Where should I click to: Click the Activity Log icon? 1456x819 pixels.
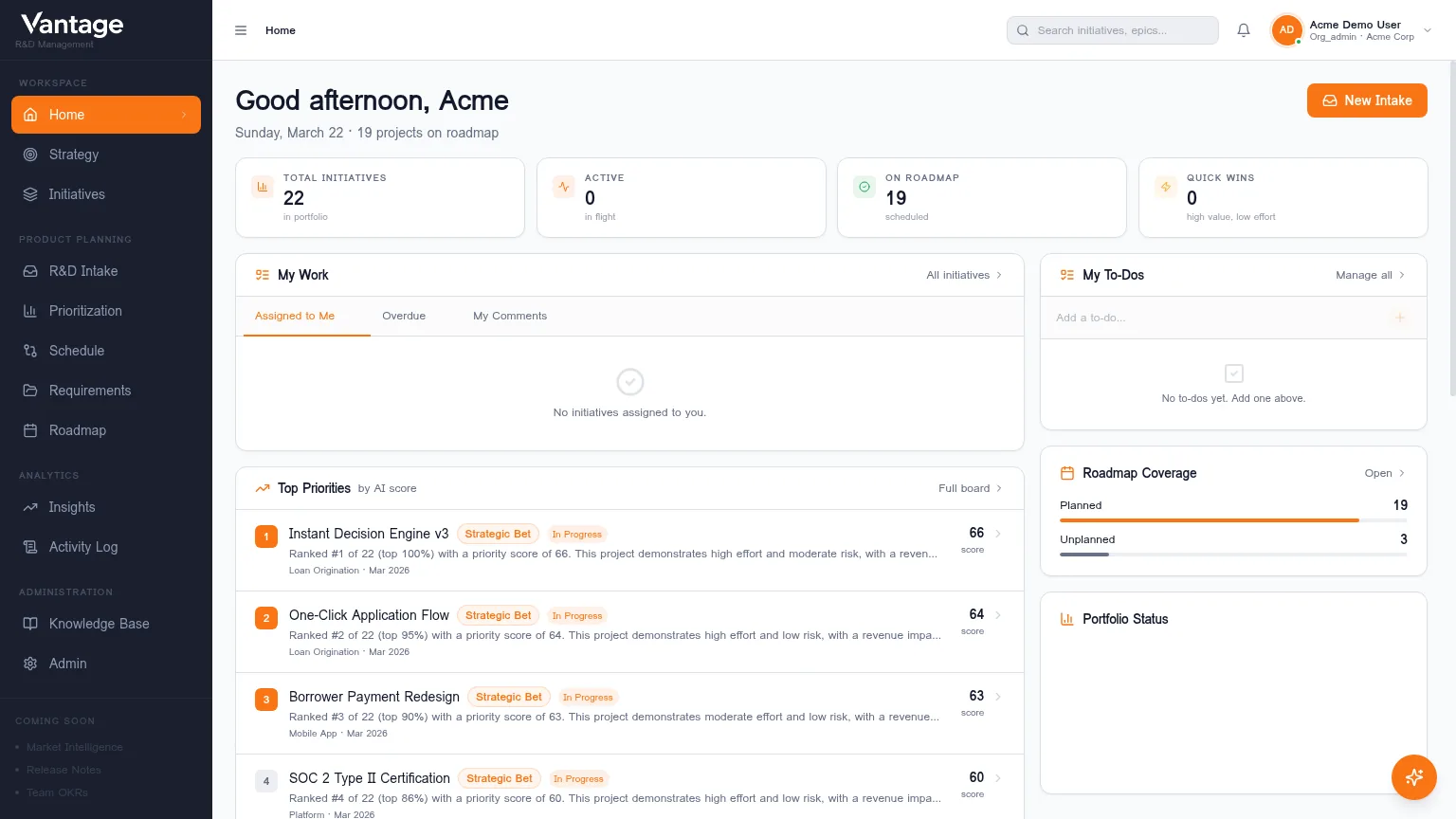(30, 547)
